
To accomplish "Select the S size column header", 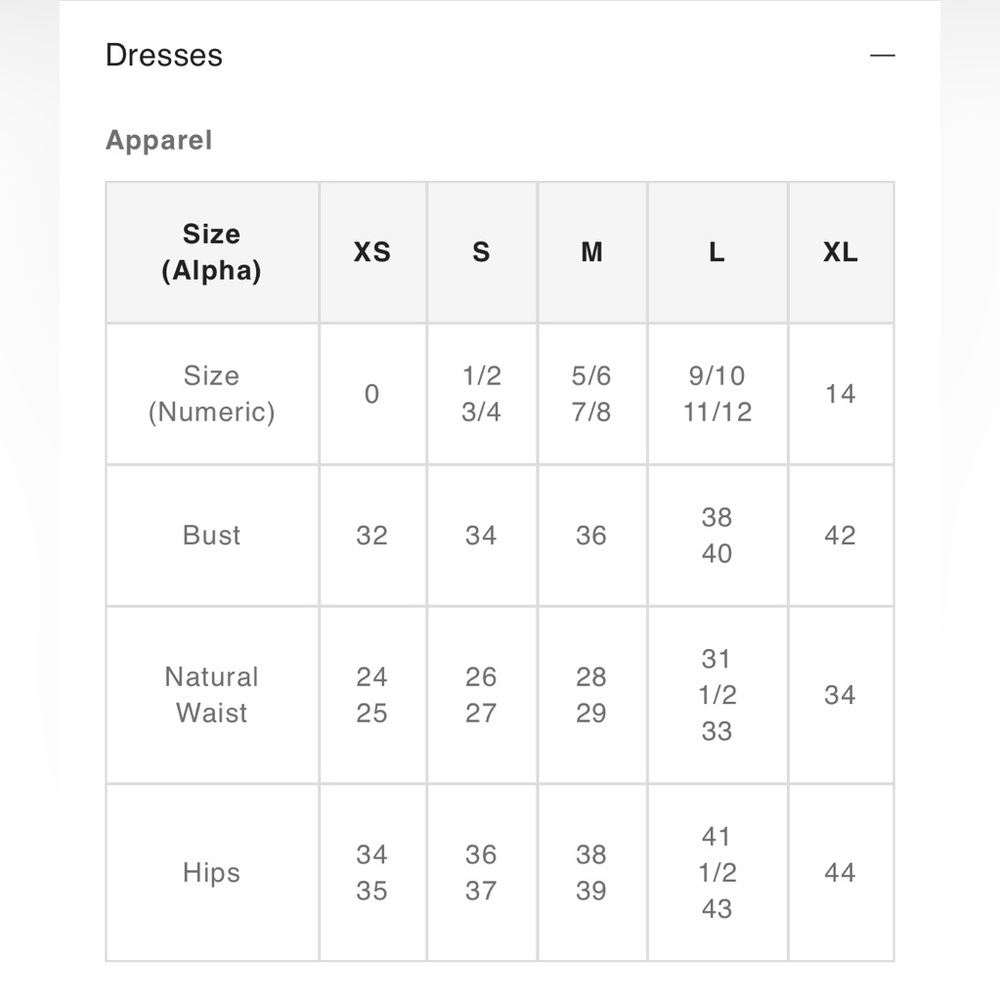I will pos(481,253).
